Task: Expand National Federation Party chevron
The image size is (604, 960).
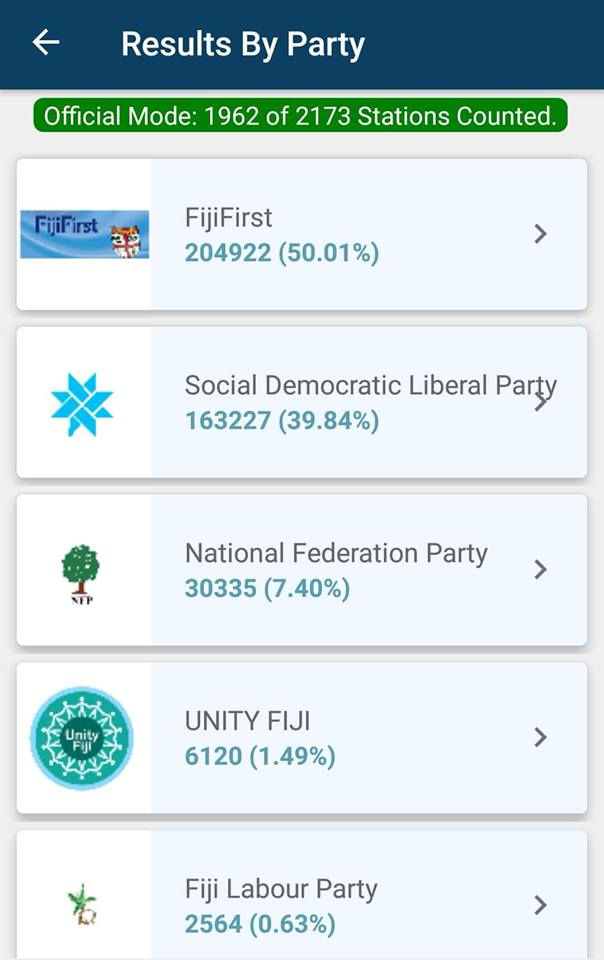Action: click(540, 569)
